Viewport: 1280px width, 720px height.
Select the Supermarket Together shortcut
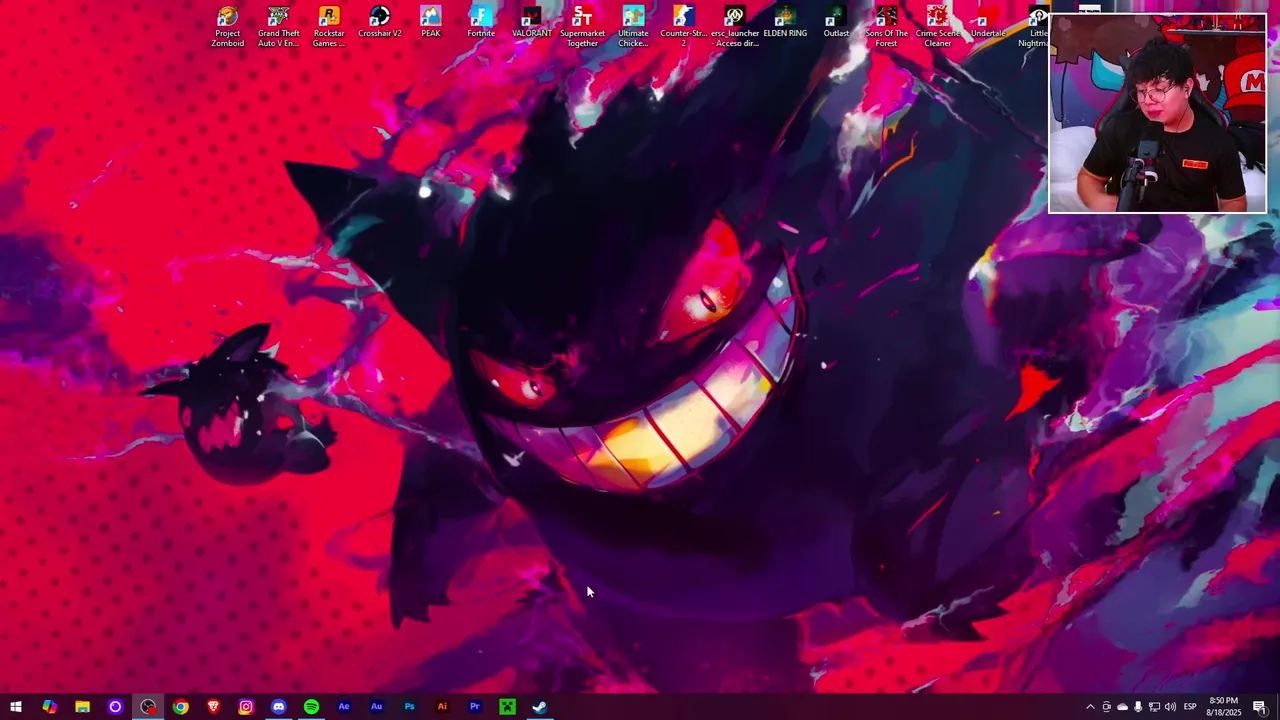582,27
